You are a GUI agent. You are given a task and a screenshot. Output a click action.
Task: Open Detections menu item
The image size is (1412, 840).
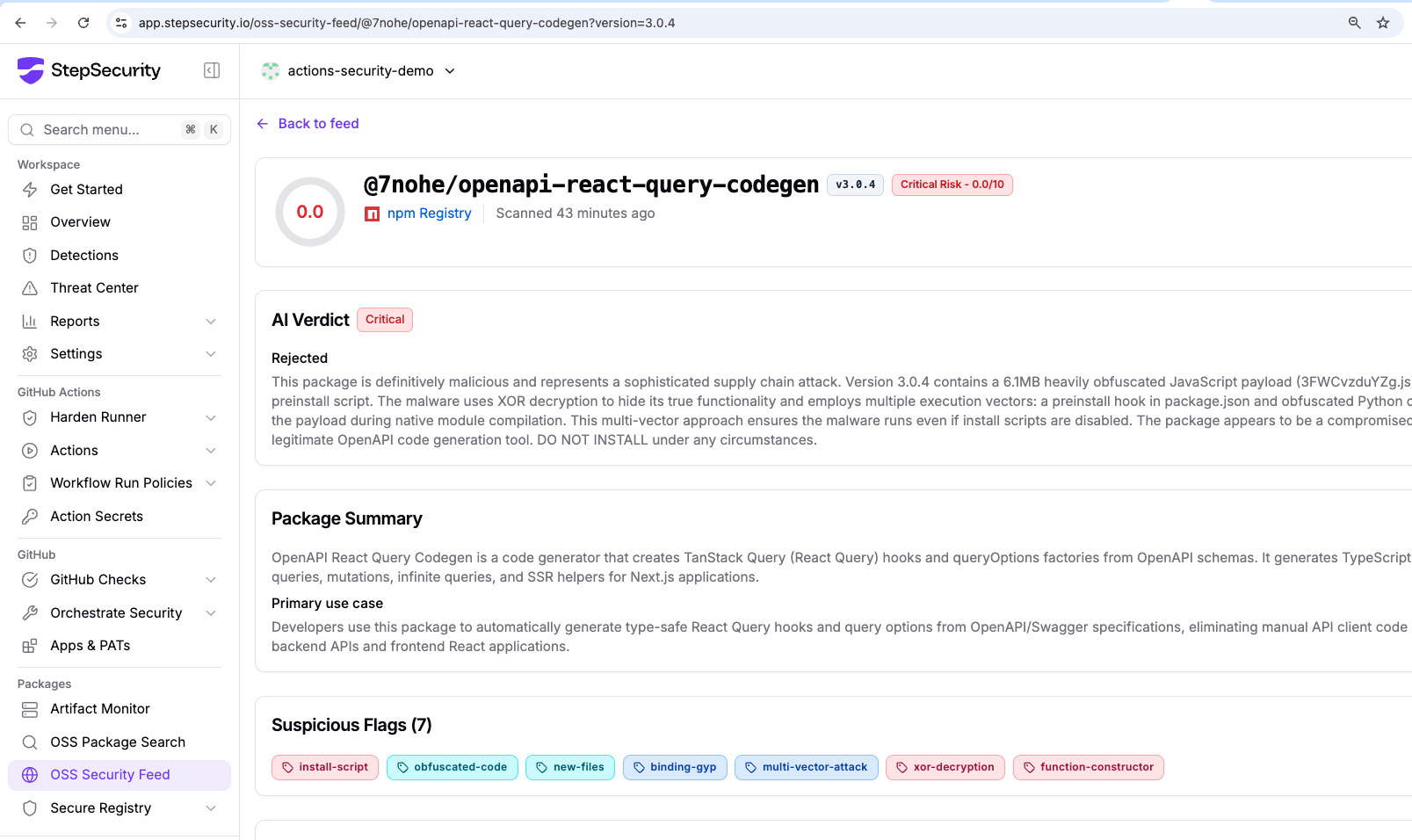[119, 256]
